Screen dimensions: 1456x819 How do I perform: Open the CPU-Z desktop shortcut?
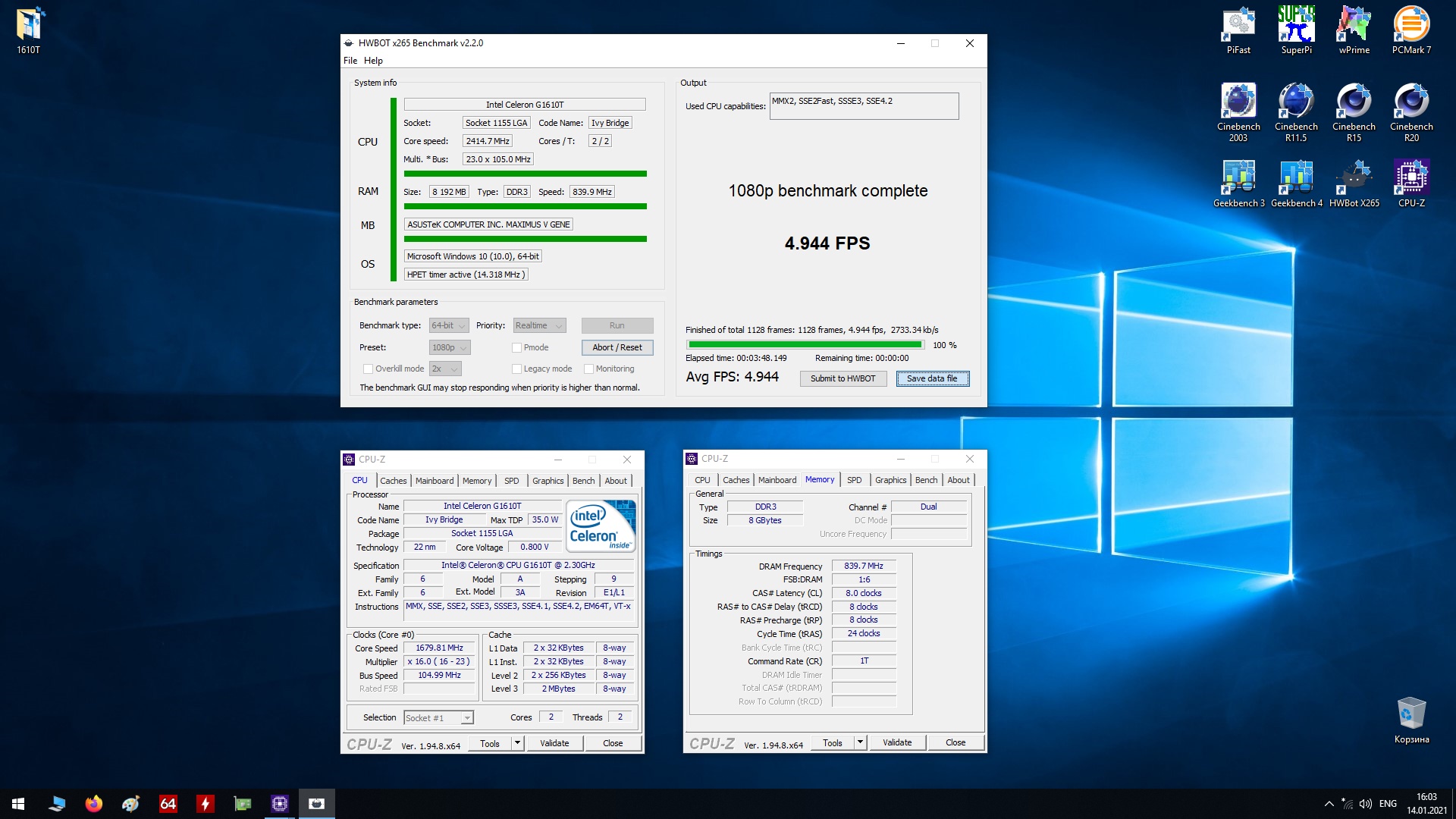pos(1411,184)
